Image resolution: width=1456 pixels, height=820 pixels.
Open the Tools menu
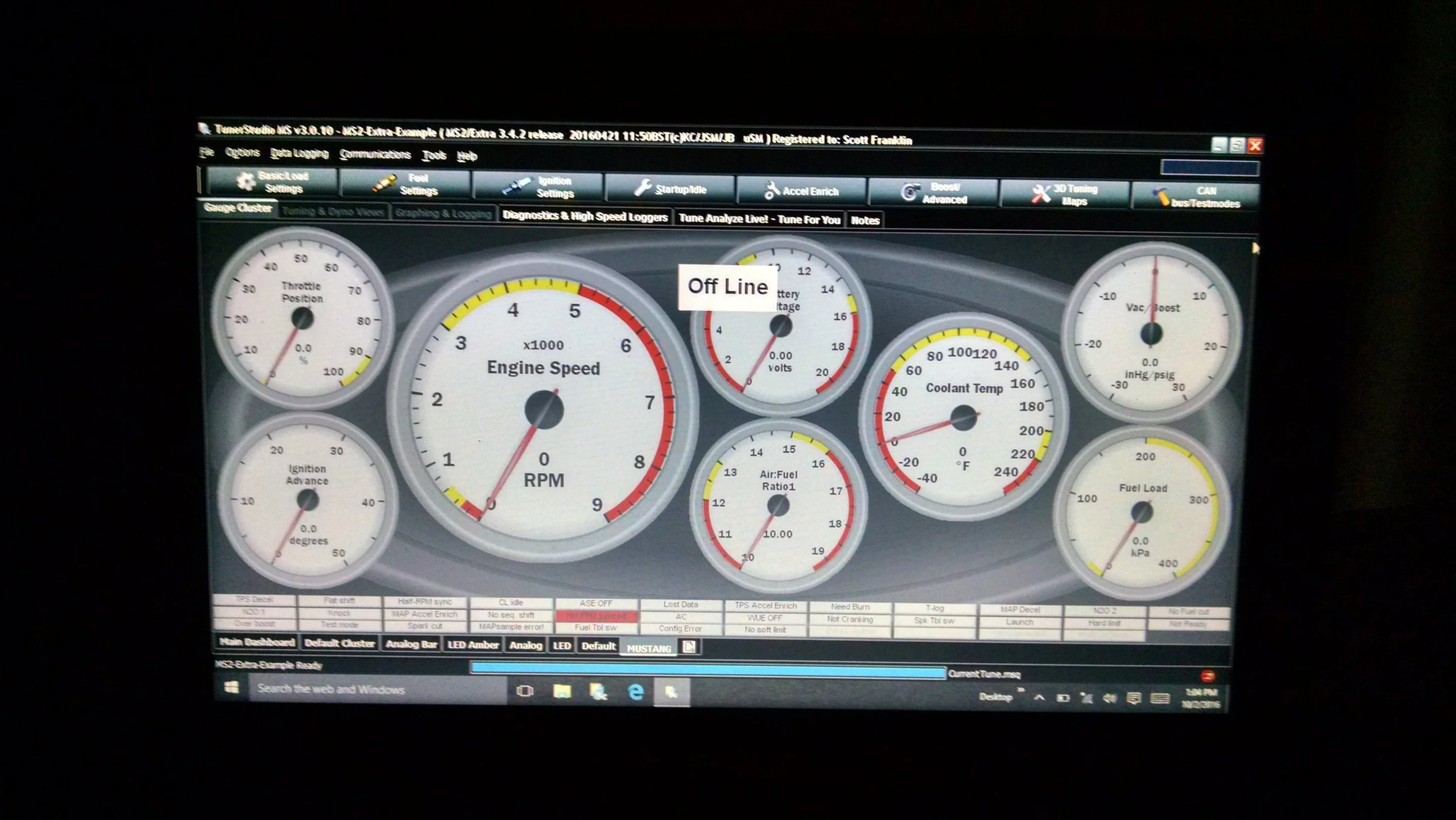click(x=434, y=155)
